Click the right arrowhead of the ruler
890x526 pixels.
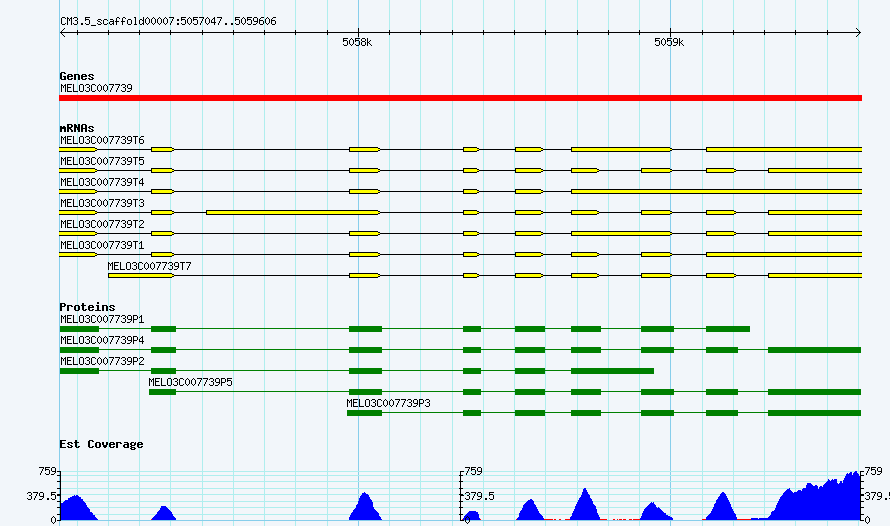pyautogui.click(x=859, y=32)
